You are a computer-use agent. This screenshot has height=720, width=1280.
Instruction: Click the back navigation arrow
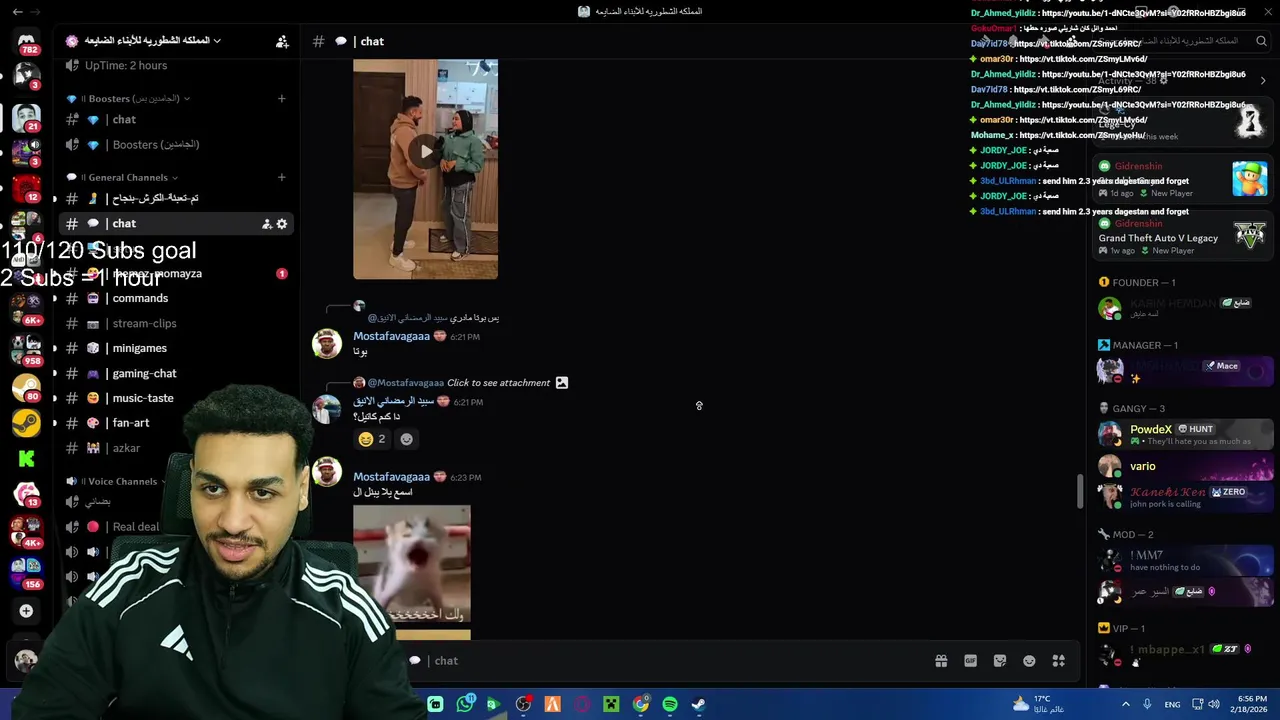pos(17,12)
